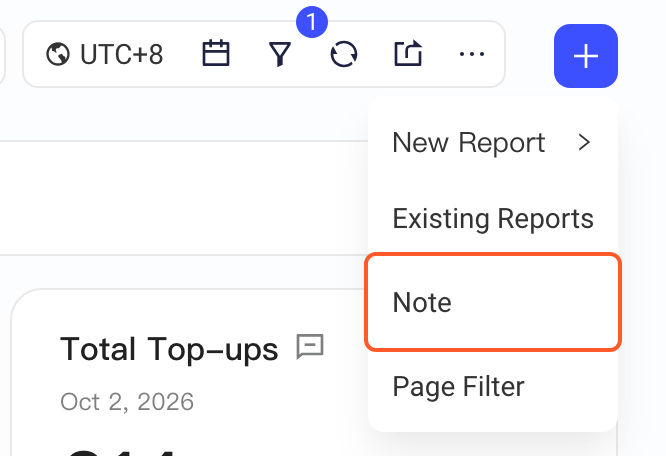Open the more options ellipsis menu
The width and height of the screenshot is (666, 456).
[472, 54]
